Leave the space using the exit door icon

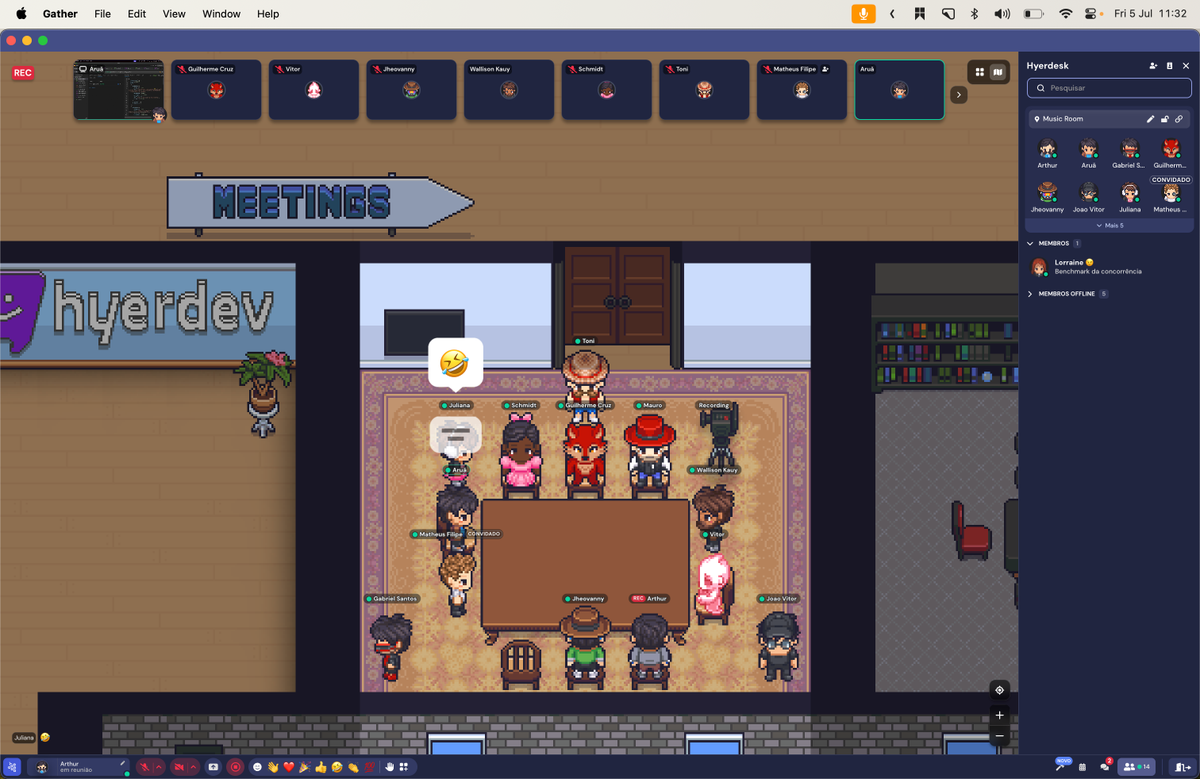1181,767
